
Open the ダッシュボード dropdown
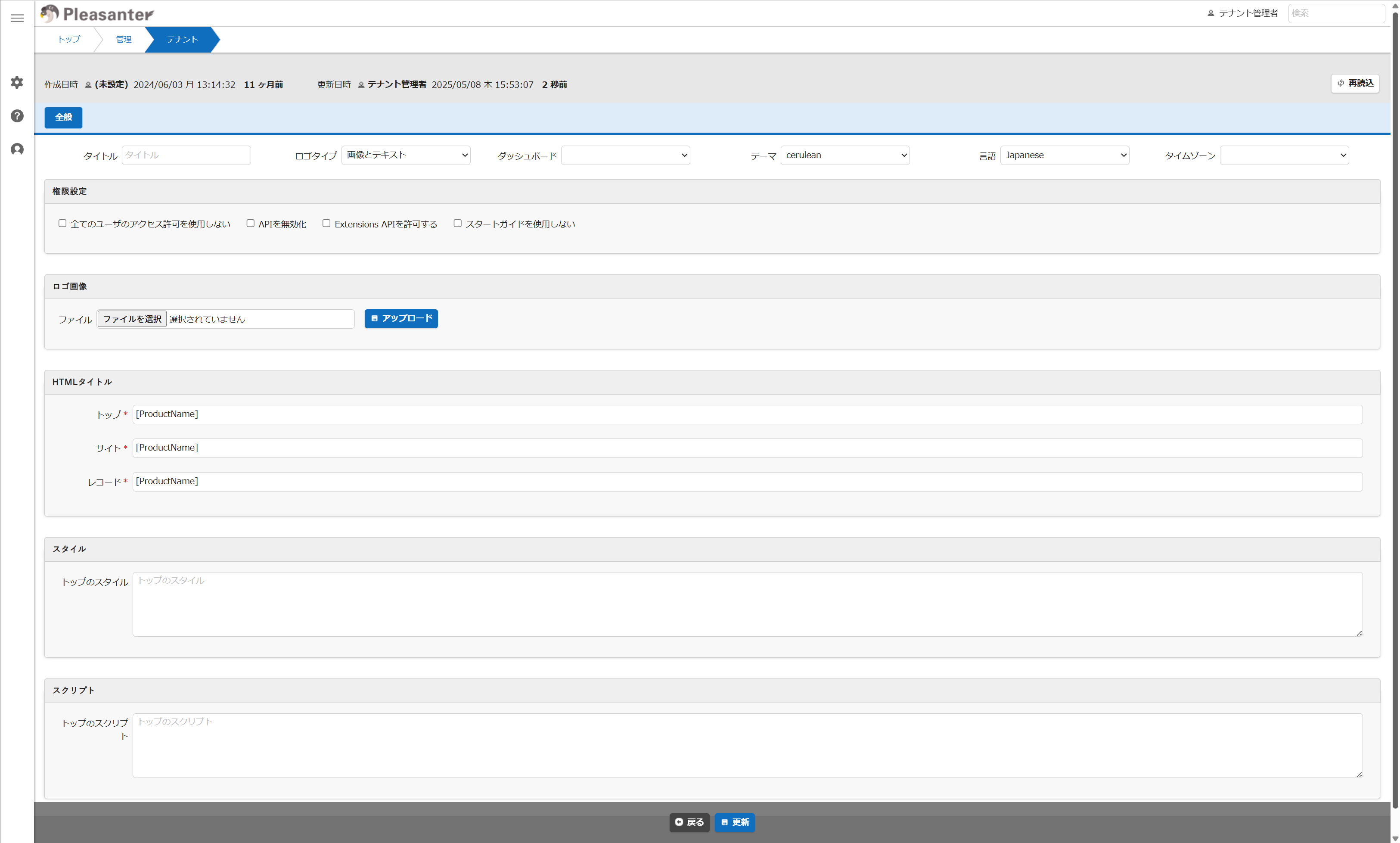[626, 155]
